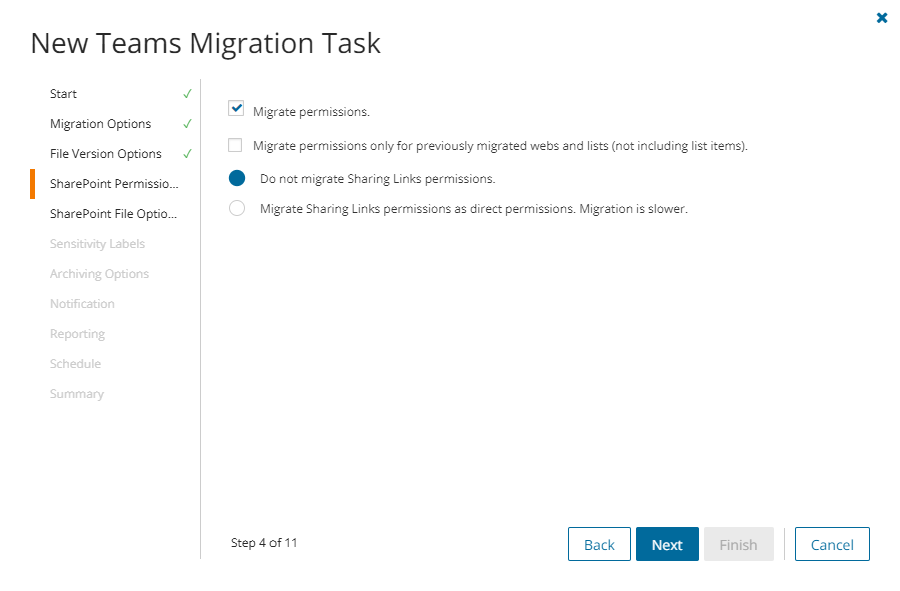This screenshot has height=591, width=900.
Task: Click the checkmark next to Migration Options
Action: 187,124
